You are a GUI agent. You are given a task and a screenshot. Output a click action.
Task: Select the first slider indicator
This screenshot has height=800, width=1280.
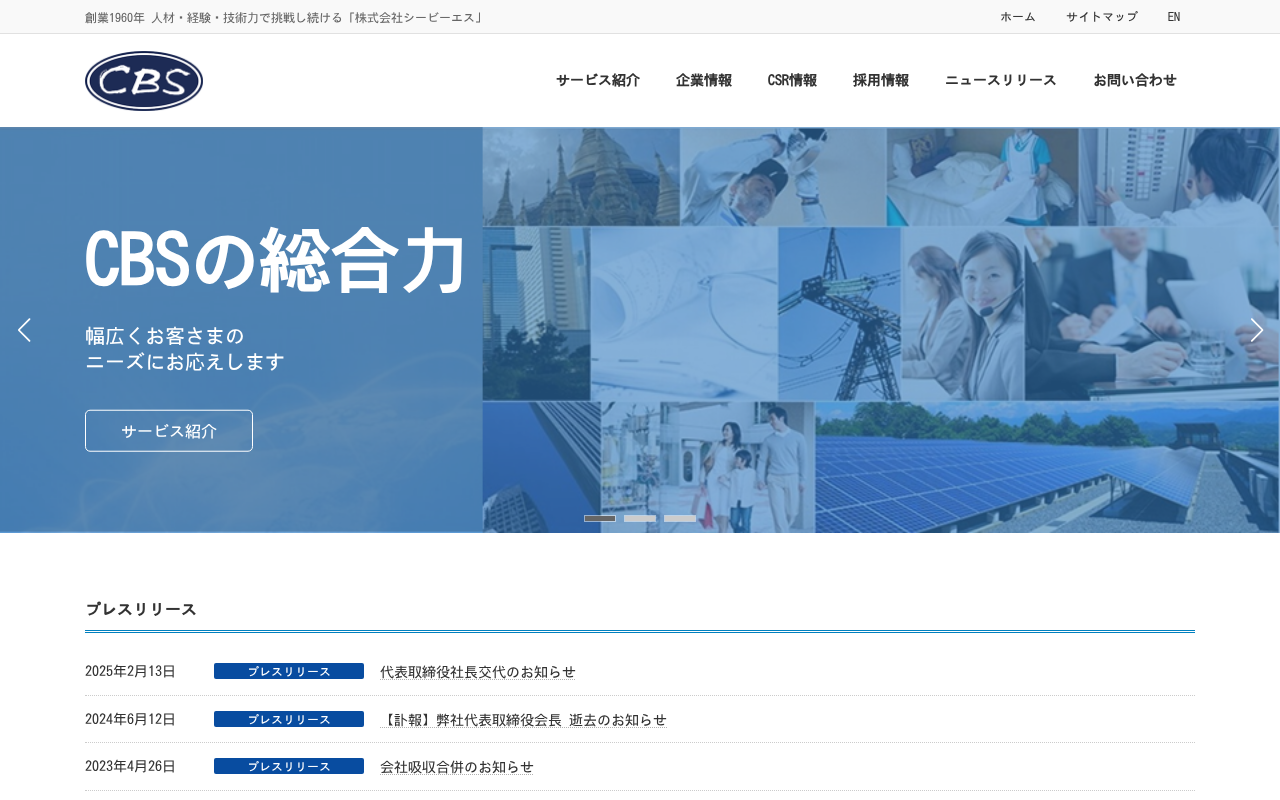(600, 518)
